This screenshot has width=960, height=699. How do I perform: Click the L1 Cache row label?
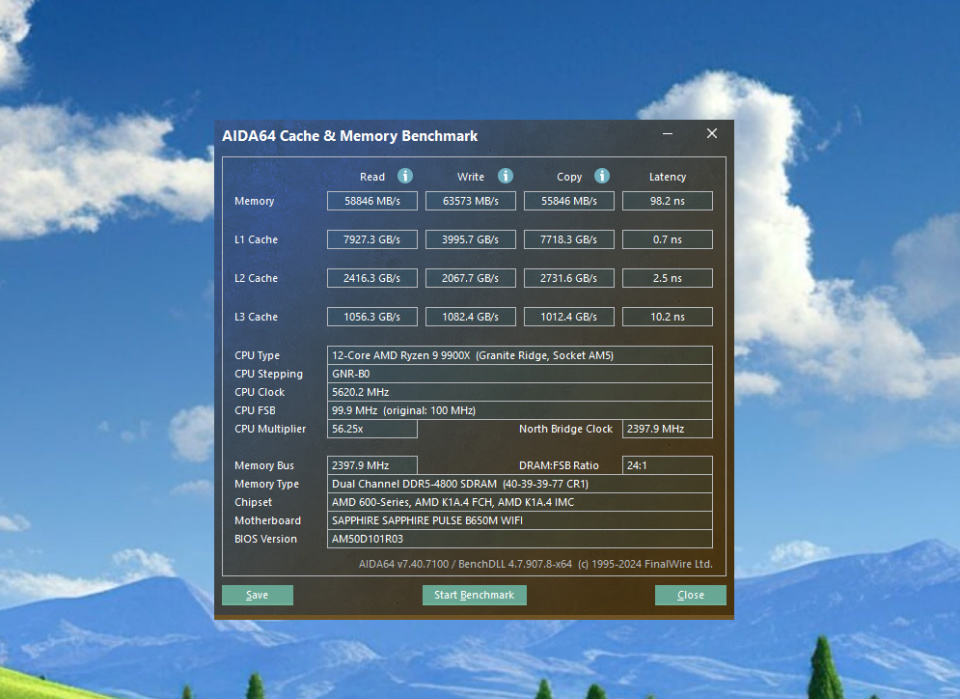256,239
